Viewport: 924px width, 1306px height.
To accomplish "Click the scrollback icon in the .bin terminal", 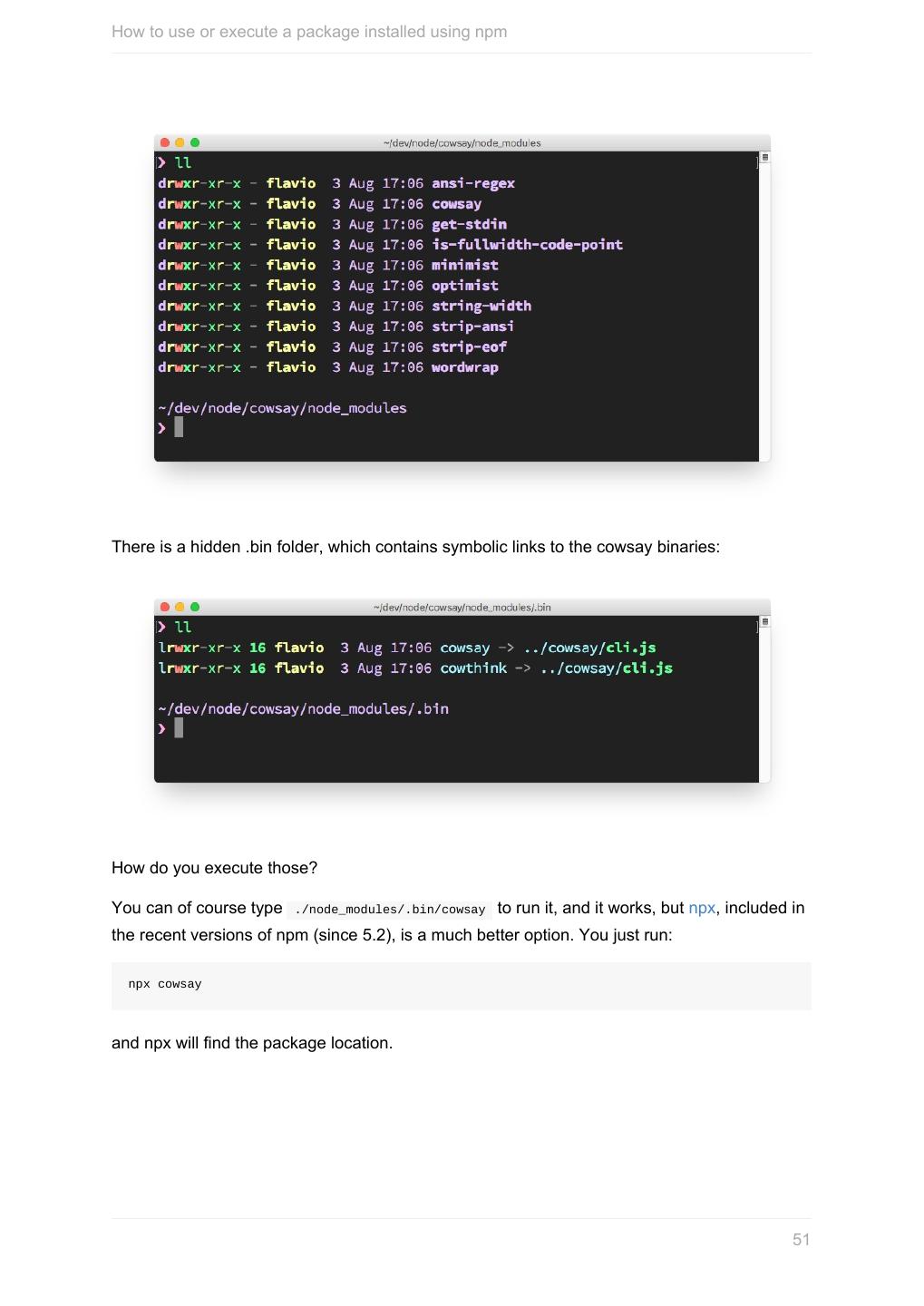I will [x=764, y=621].
